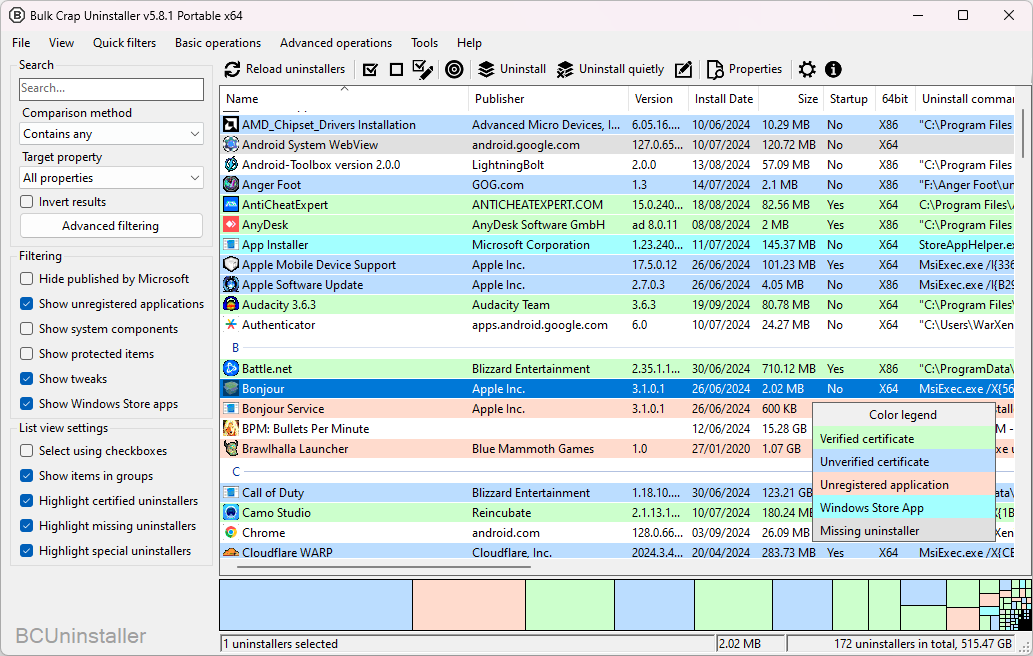This screenshot has width=1033, height=656.
Task: Click the Advanced filtering button
Action: pos(111,226)
